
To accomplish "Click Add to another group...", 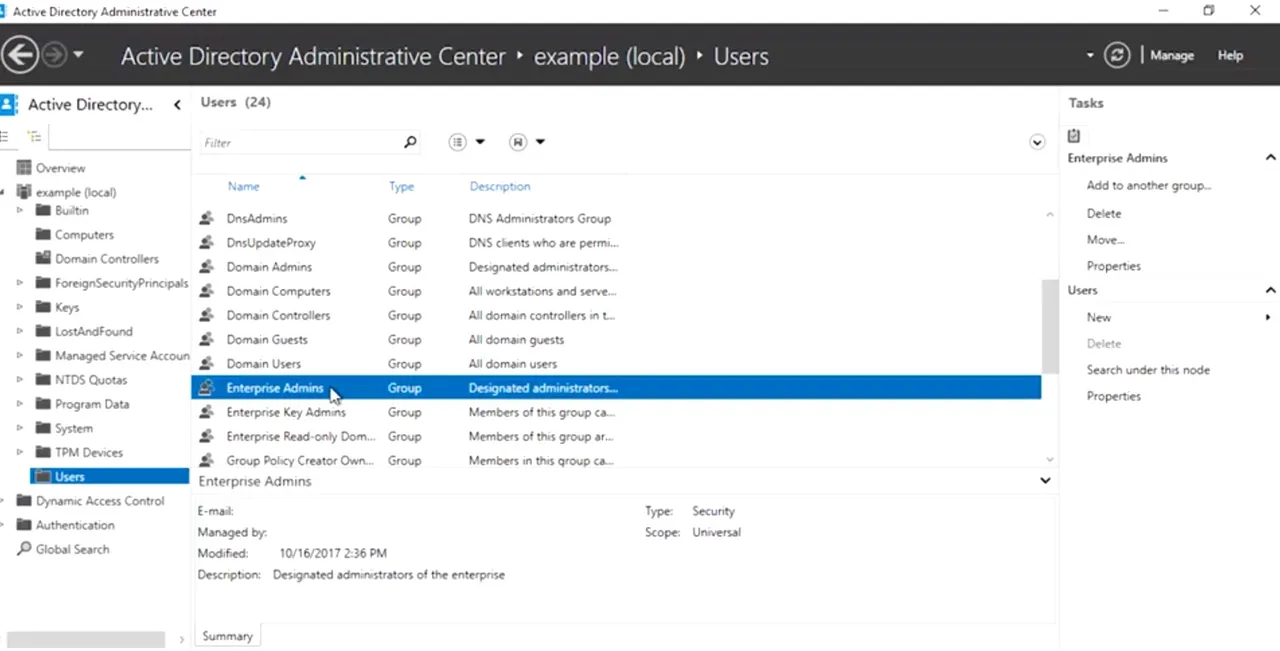I will (x=1149, y=185).
